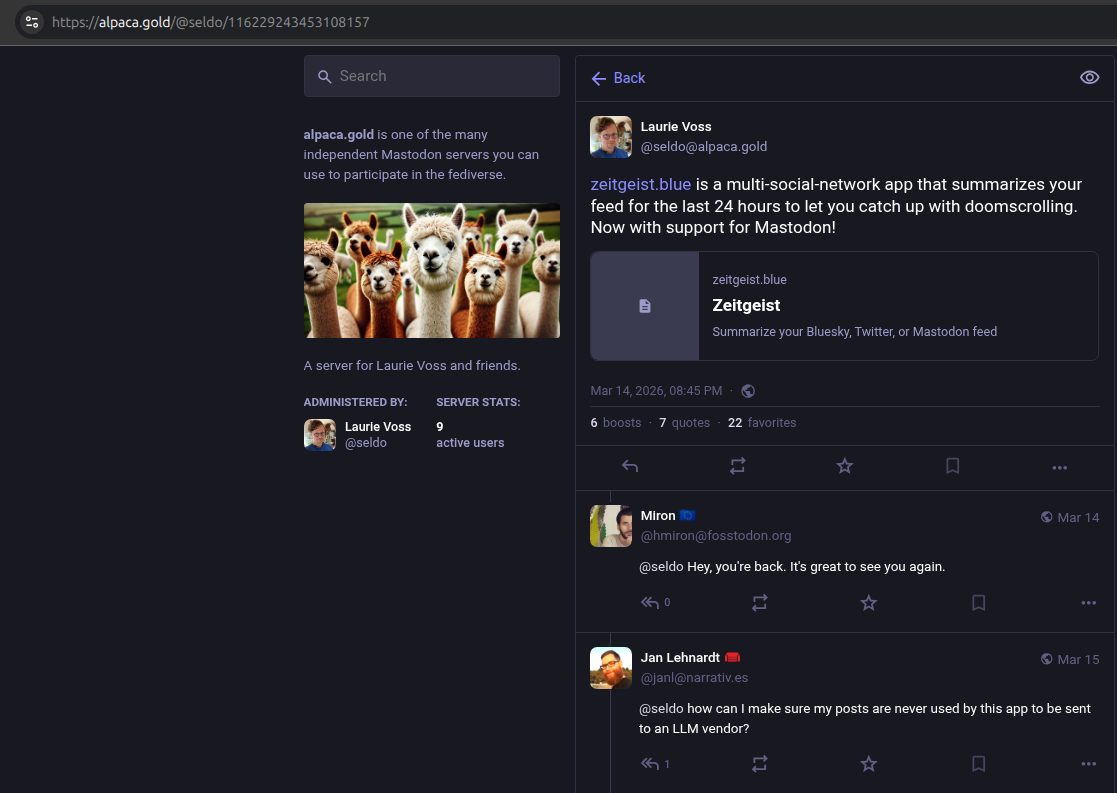Favorite the main post with star icon
Viewport: 1117px width, 793px height.
[845, 466]
